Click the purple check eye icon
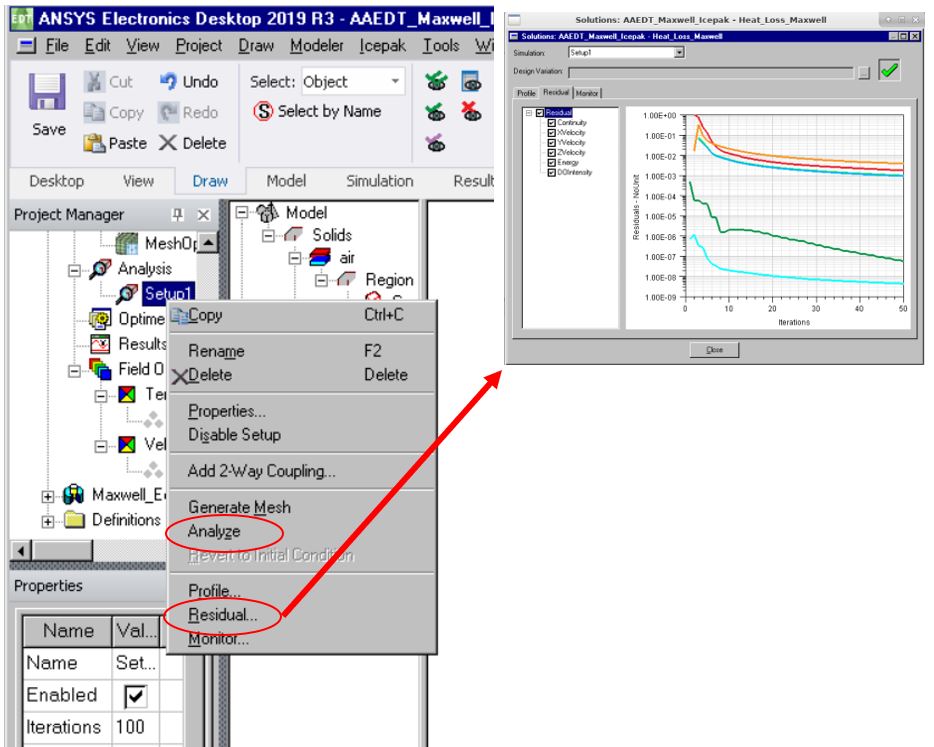 [435, 143]
